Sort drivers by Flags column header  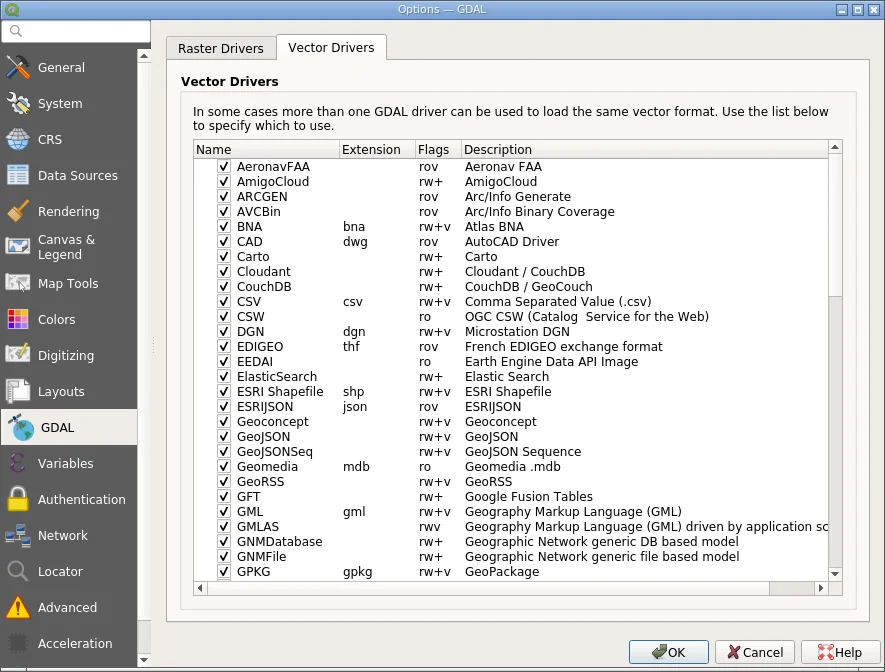pos(437,150)
